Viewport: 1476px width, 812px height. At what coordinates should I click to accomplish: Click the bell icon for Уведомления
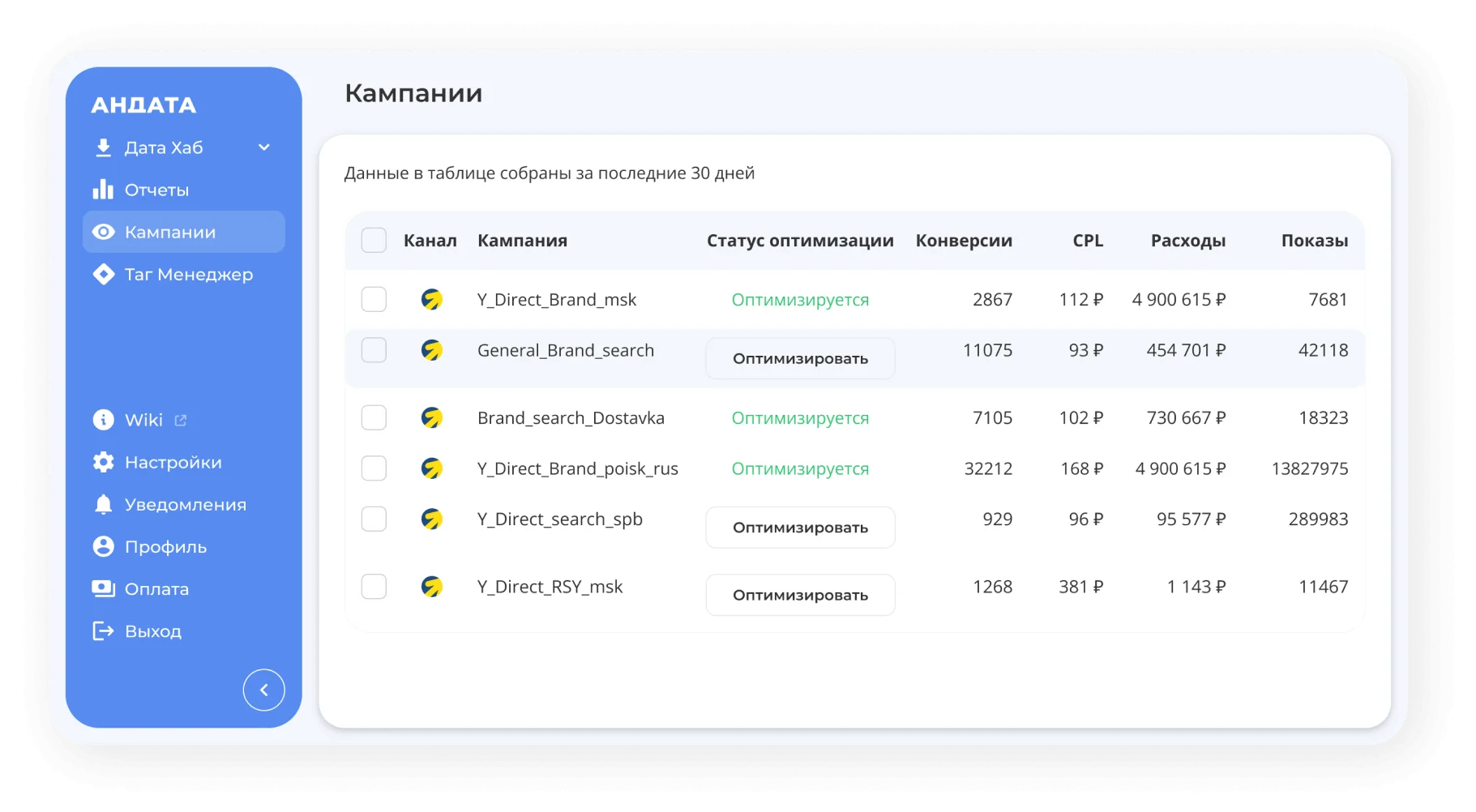click(104, 504)
